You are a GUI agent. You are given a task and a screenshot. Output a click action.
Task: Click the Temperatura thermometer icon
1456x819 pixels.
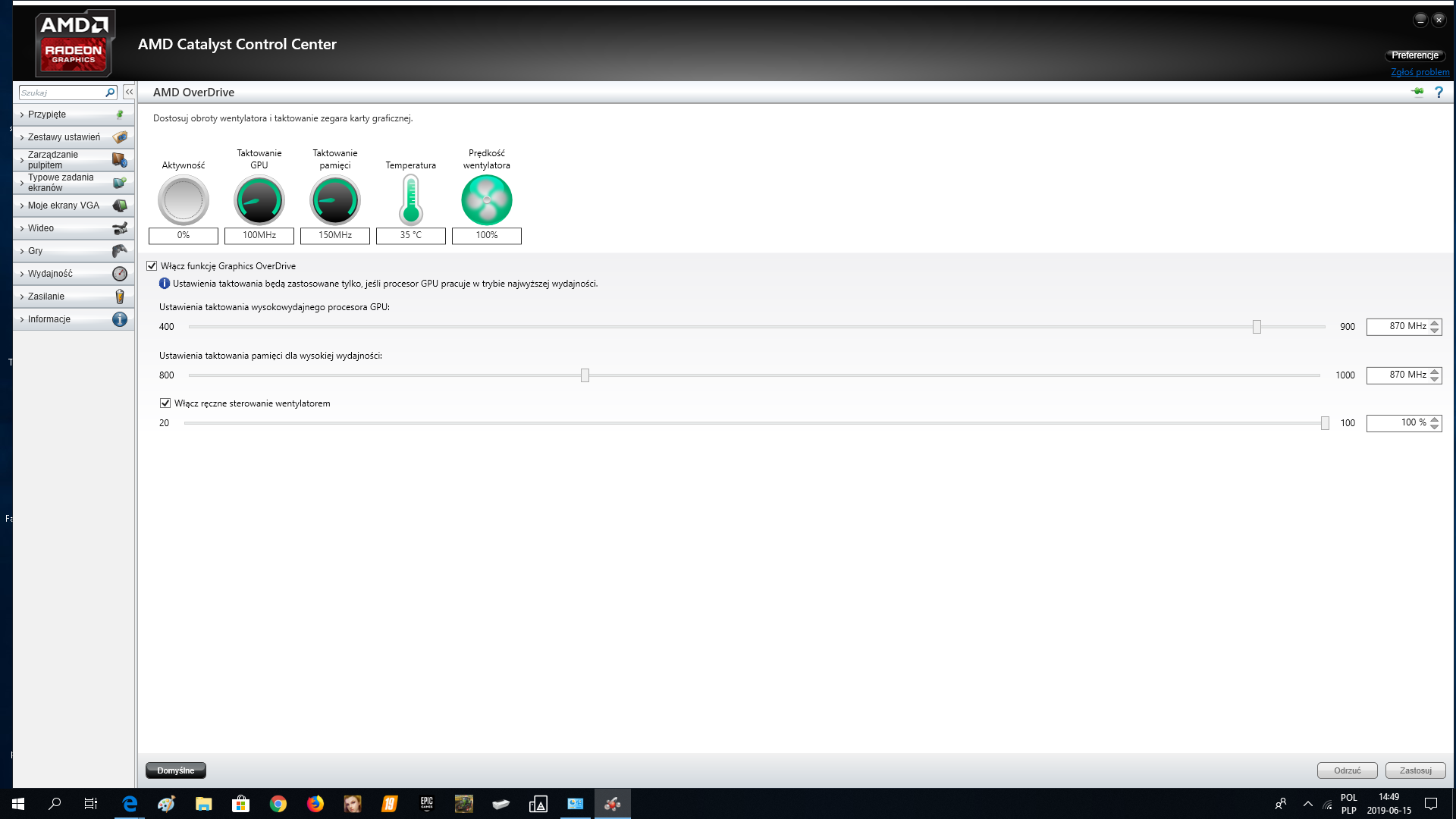pyautogui.click(x=410, y=200)
